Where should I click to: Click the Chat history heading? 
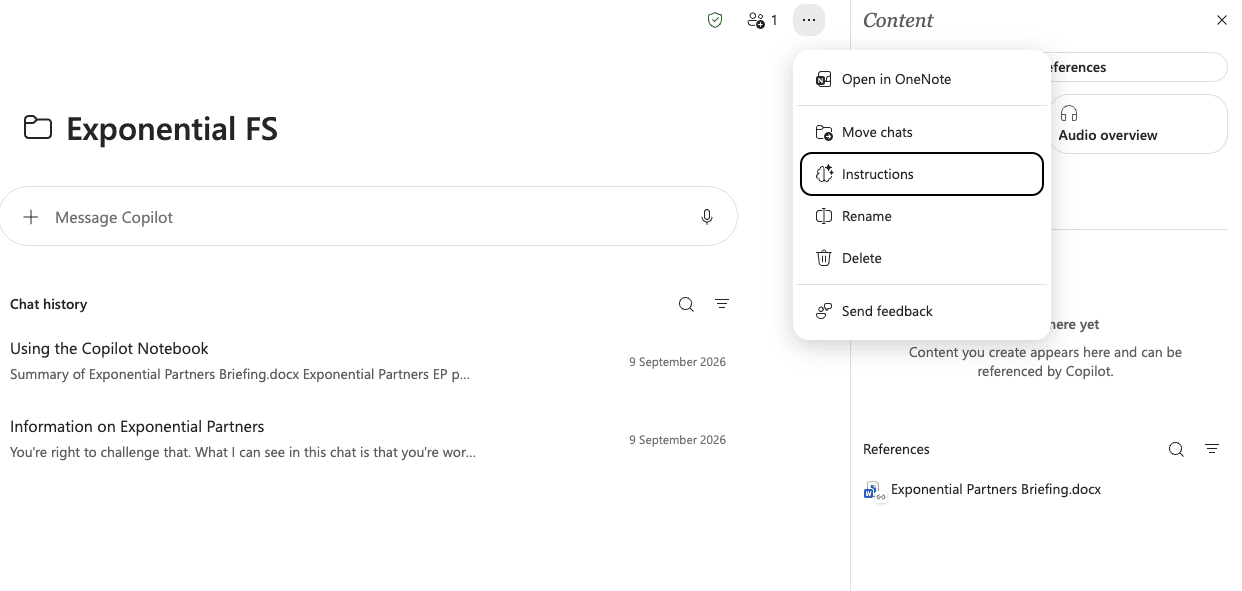coord(48,304)
